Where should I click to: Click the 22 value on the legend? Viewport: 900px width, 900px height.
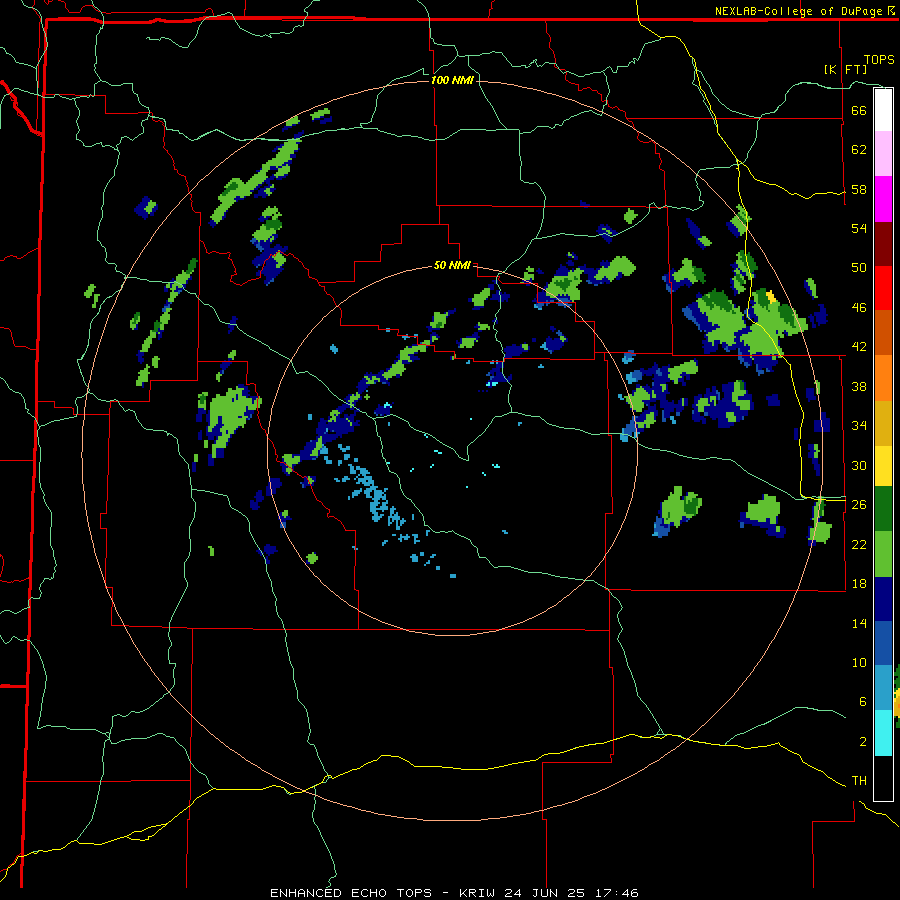859,544
